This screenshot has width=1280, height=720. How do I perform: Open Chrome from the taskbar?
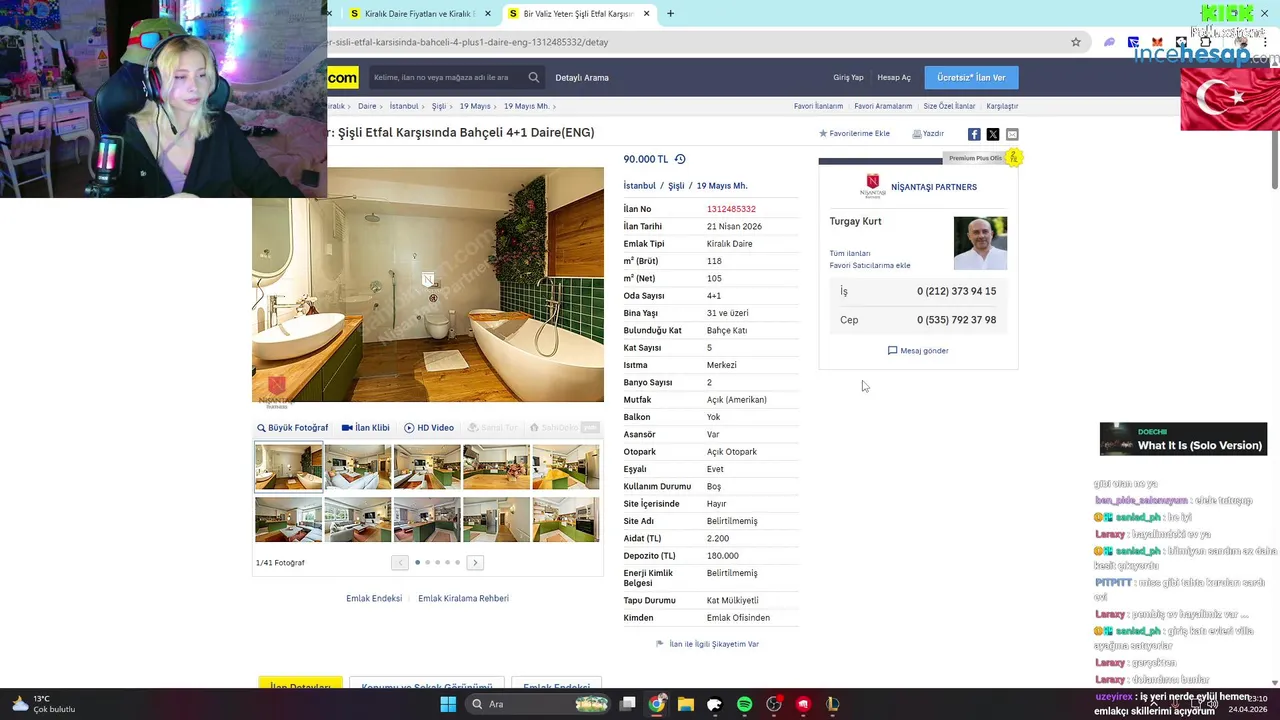pyautogui.click(x=656, y=704)
